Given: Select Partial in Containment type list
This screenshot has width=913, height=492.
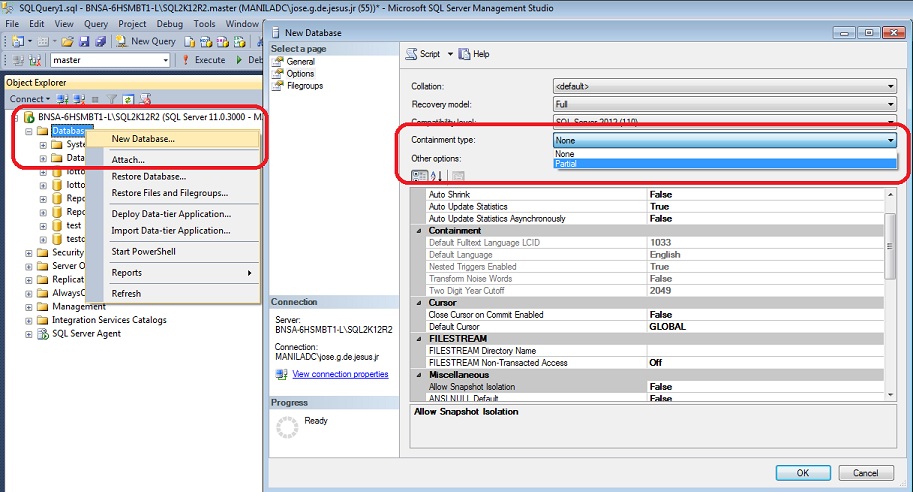Looking at the screenshot, I should 724,164.
